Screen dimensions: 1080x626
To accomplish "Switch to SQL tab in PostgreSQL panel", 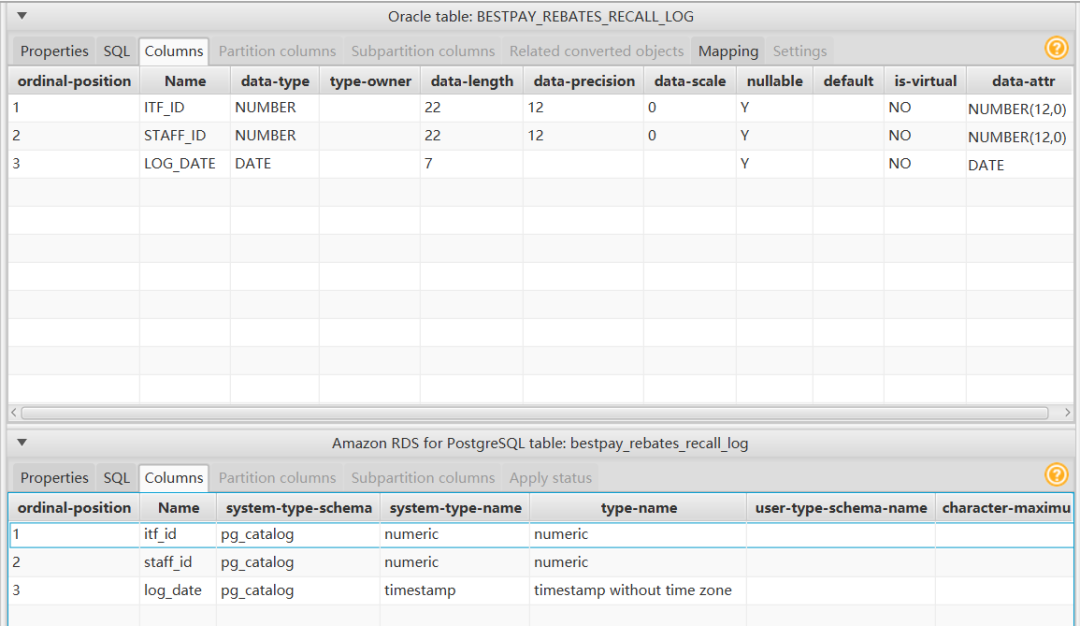I will pos(117,478).
